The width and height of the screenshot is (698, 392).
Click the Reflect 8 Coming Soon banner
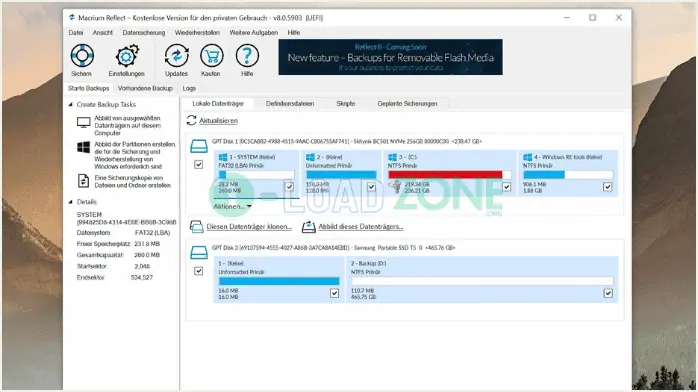click(x=390, y=57)
